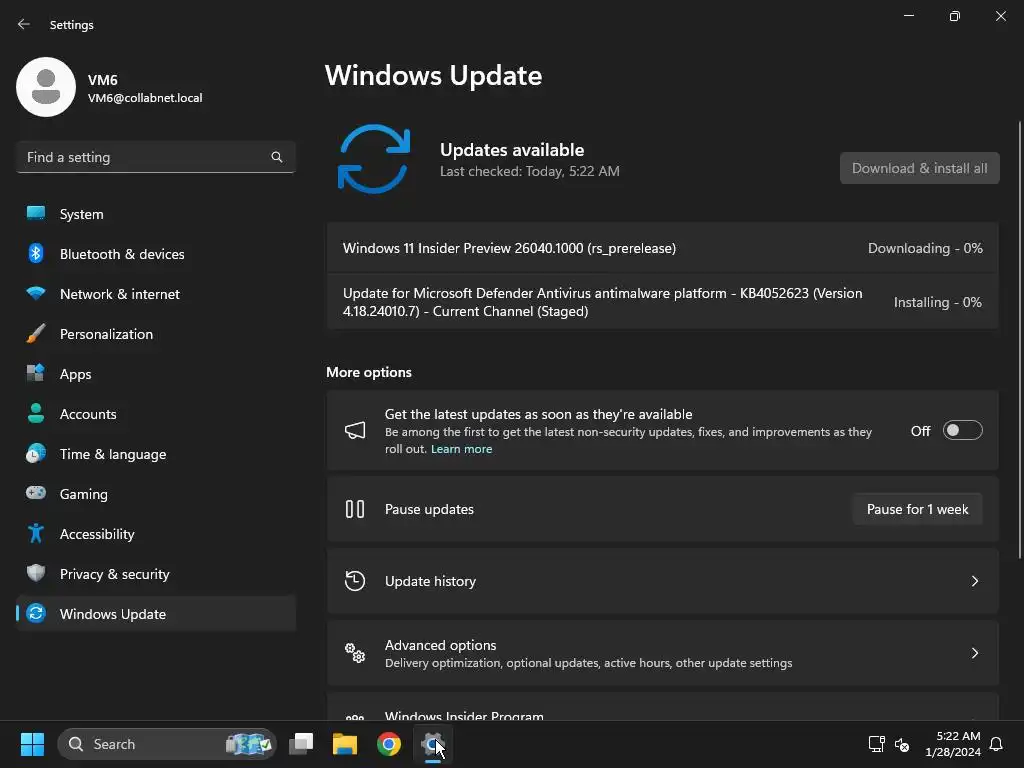
Task: Click the Personalization paintbrush icon
Action: [x=36, y=334]
